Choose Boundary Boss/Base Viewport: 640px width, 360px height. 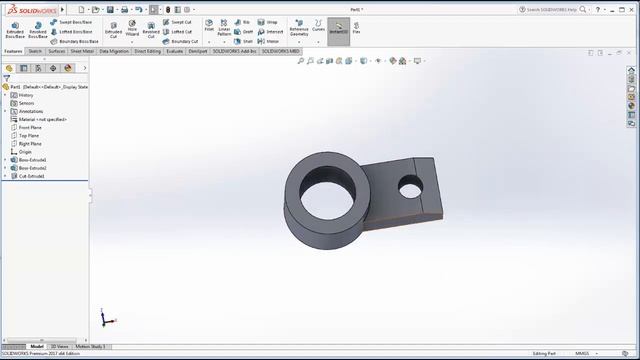(x=74, y=42)
